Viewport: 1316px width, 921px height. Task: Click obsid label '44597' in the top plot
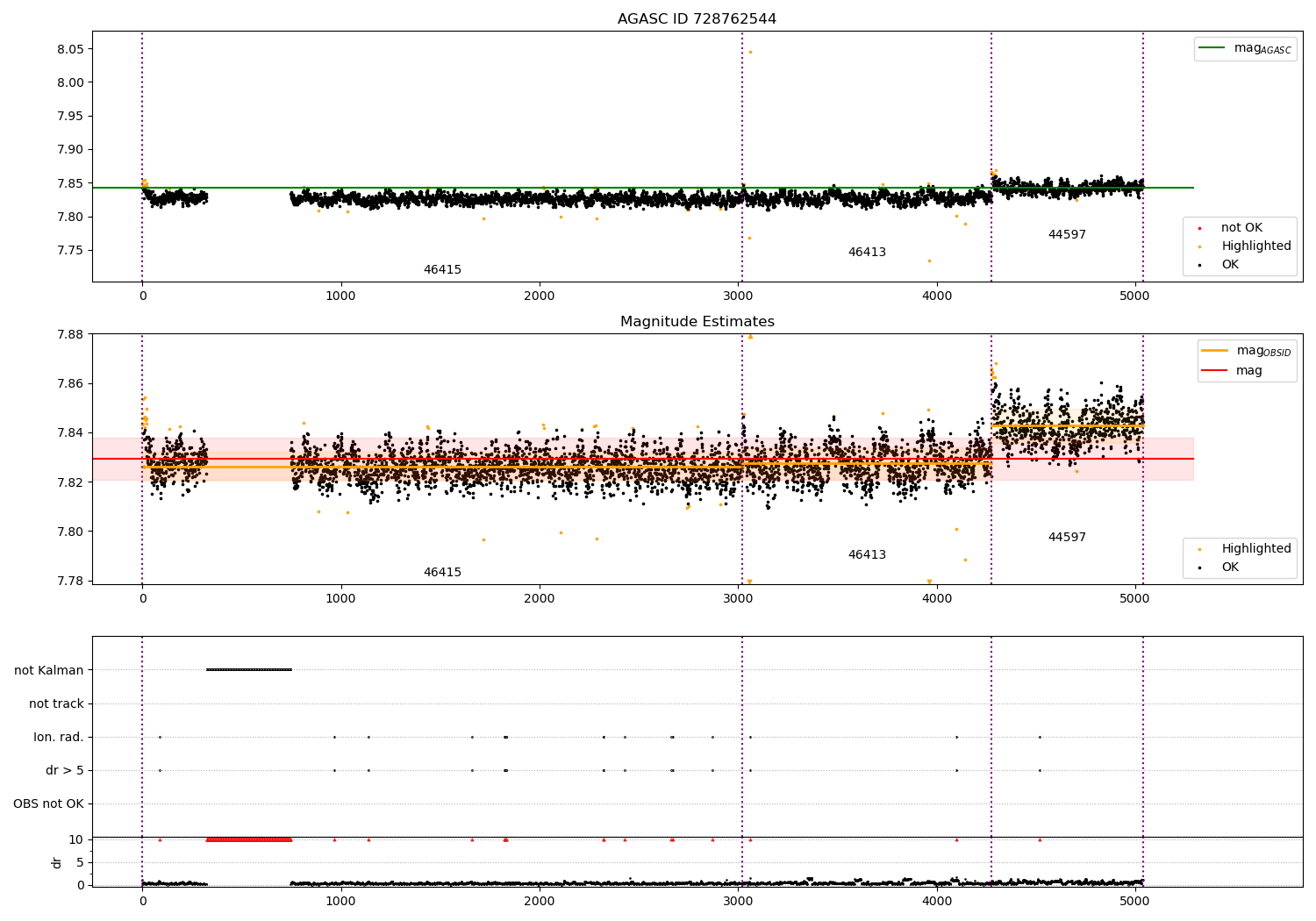[1067, 235]
